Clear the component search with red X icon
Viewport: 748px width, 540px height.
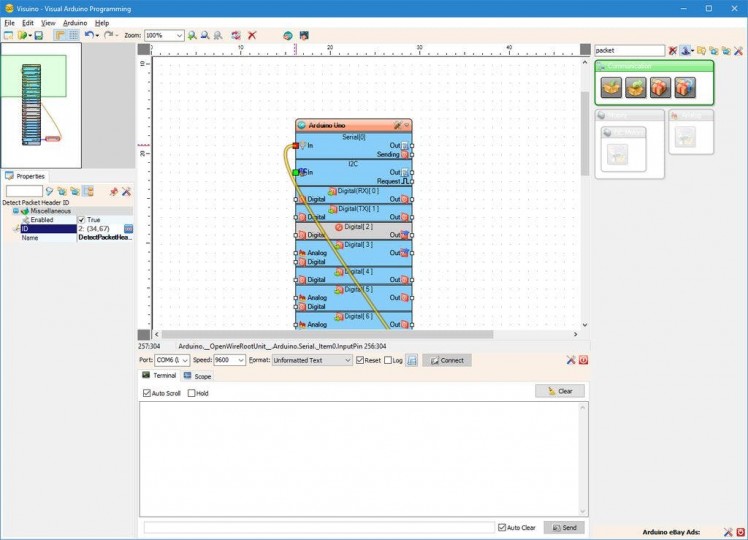click(673, 50)
